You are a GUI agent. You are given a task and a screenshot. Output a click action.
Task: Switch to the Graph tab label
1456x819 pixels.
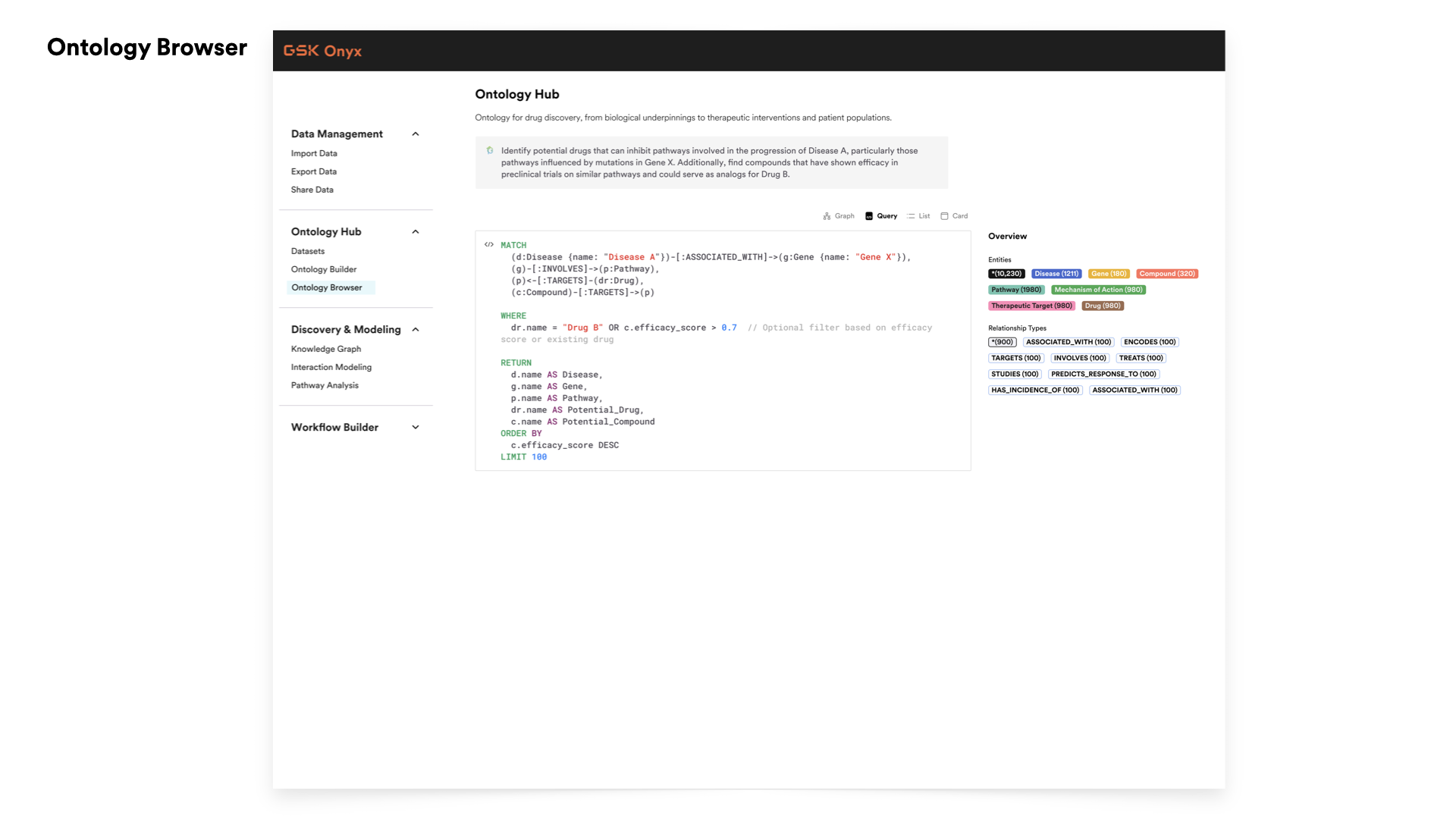pos(844,216)
